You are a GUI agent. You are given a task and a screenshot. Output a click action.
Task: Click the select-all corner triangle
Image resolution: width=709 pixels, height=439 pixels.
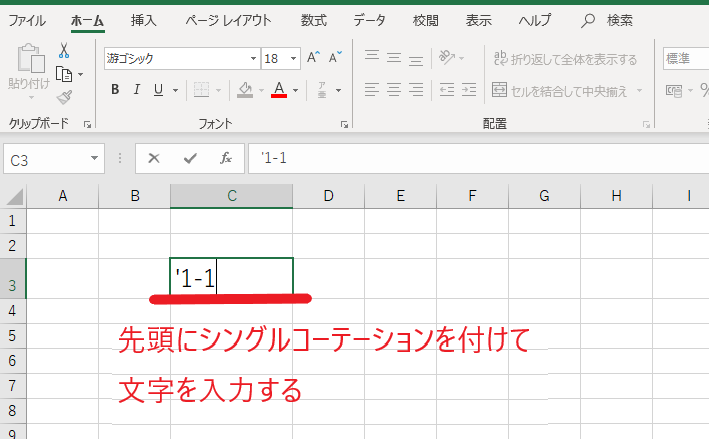(x=14, y=197)
